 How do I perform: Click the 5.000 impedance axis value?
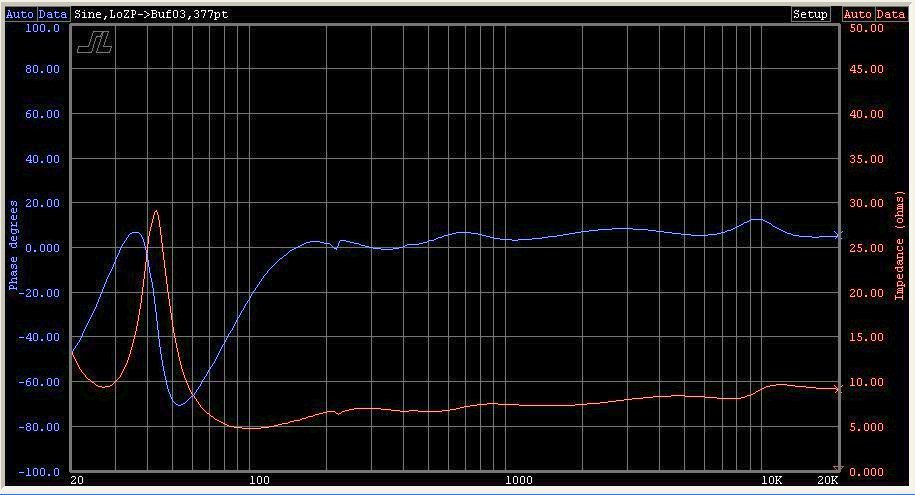[867, 427]
